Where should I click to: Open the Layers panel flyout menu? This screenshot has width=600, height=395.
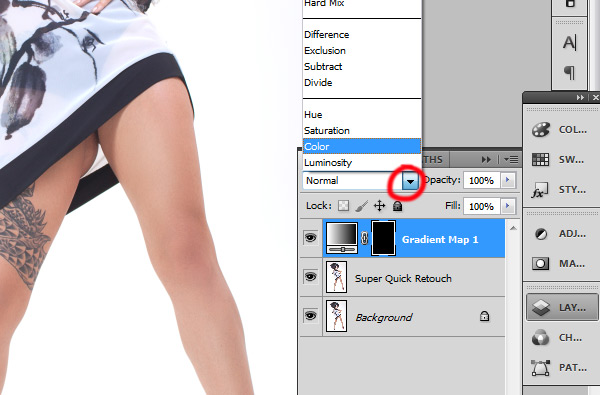pyautogui.click(x=511, y=159)
